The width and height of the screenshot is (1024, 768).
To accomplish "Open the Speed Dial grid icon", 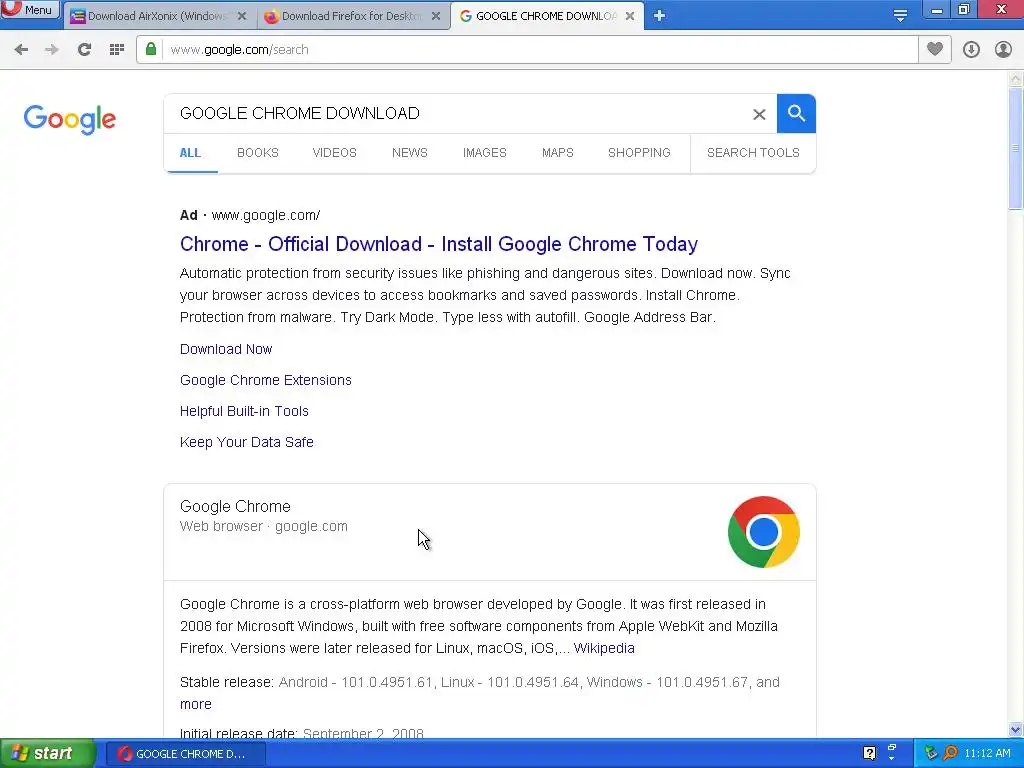I will (117, 50).
